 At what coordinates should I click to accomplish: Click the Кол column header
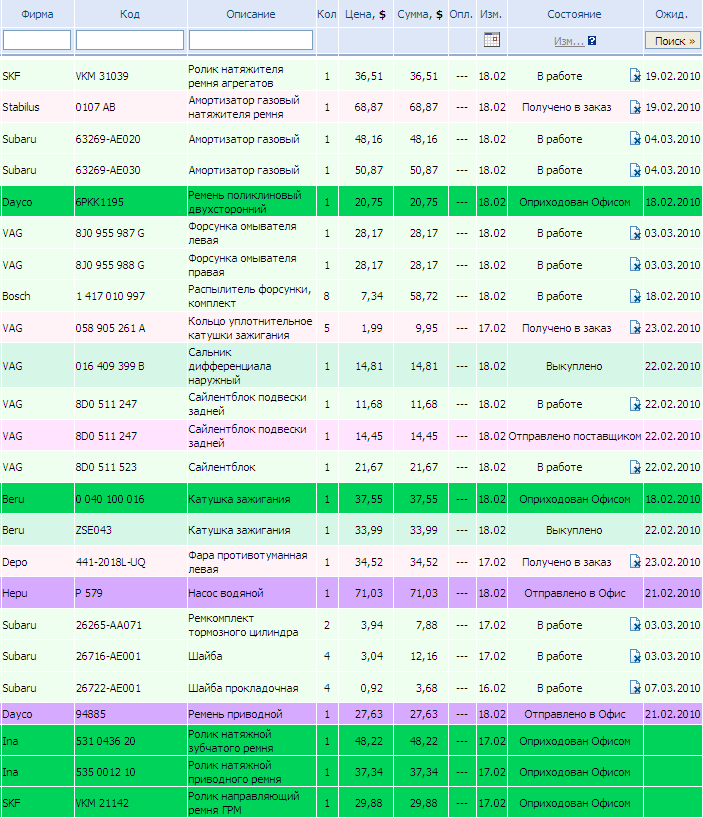pyautogui.click(x=326, y=14)
